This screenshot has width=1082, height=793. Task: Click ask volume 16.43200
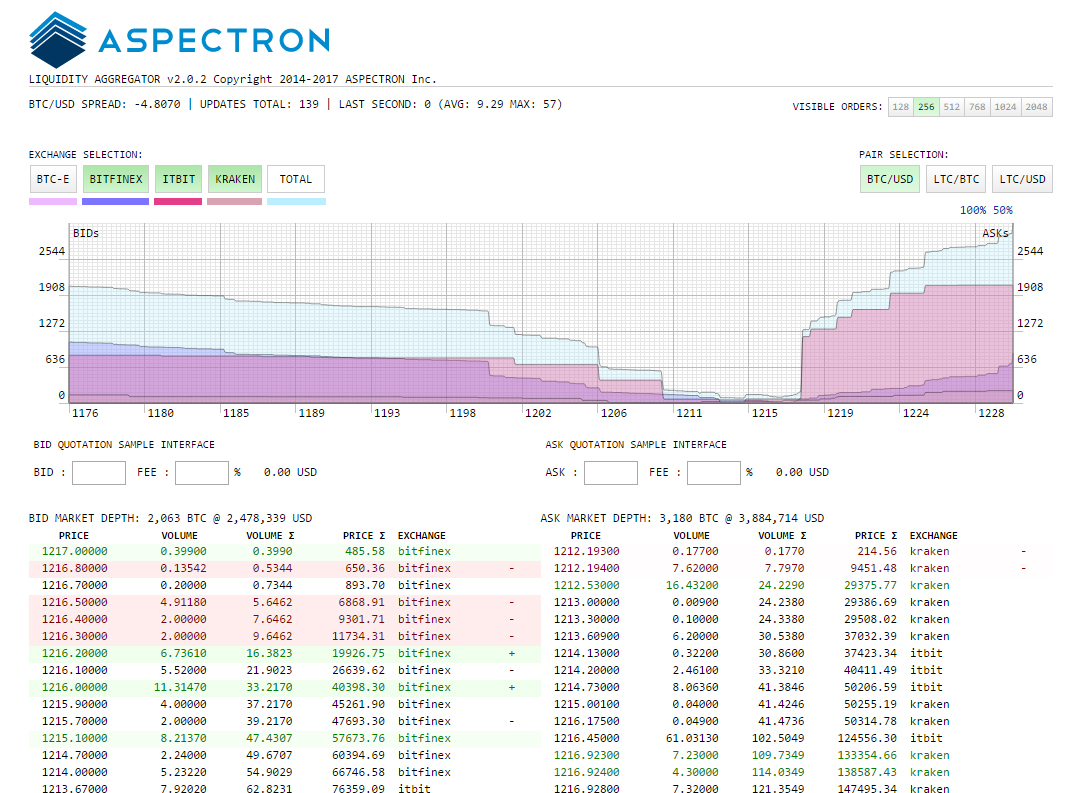(692, 585)
